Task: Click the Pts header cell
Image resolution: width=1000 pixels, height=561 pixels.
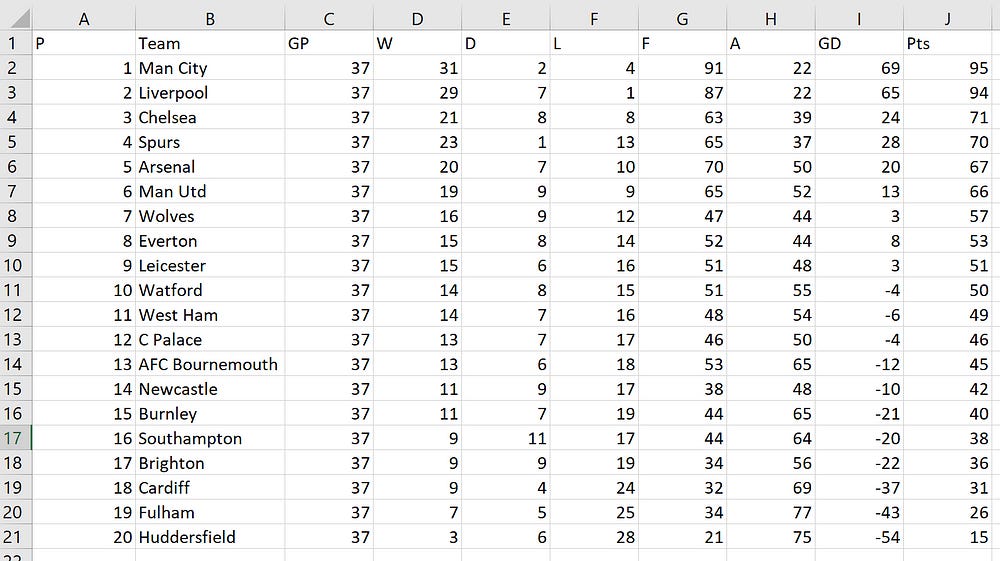Action: [x=947, y=43]
